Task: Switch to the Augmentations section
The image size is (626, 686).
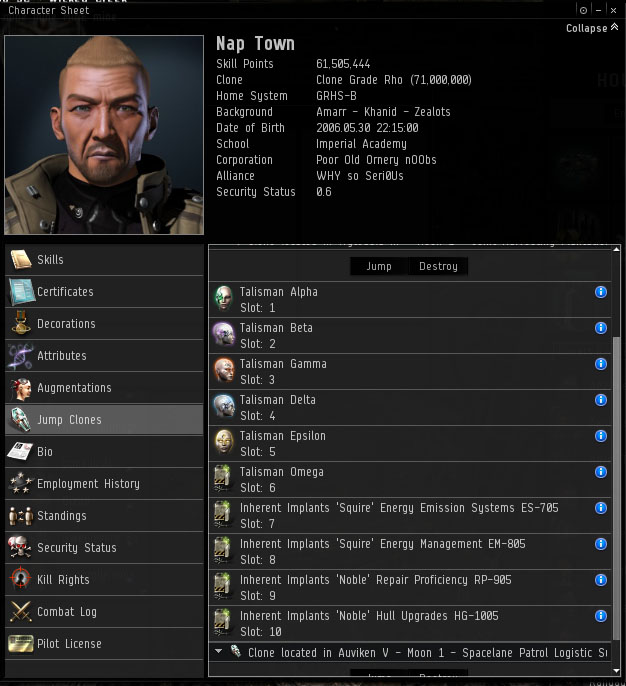Action: pos(104,388)
